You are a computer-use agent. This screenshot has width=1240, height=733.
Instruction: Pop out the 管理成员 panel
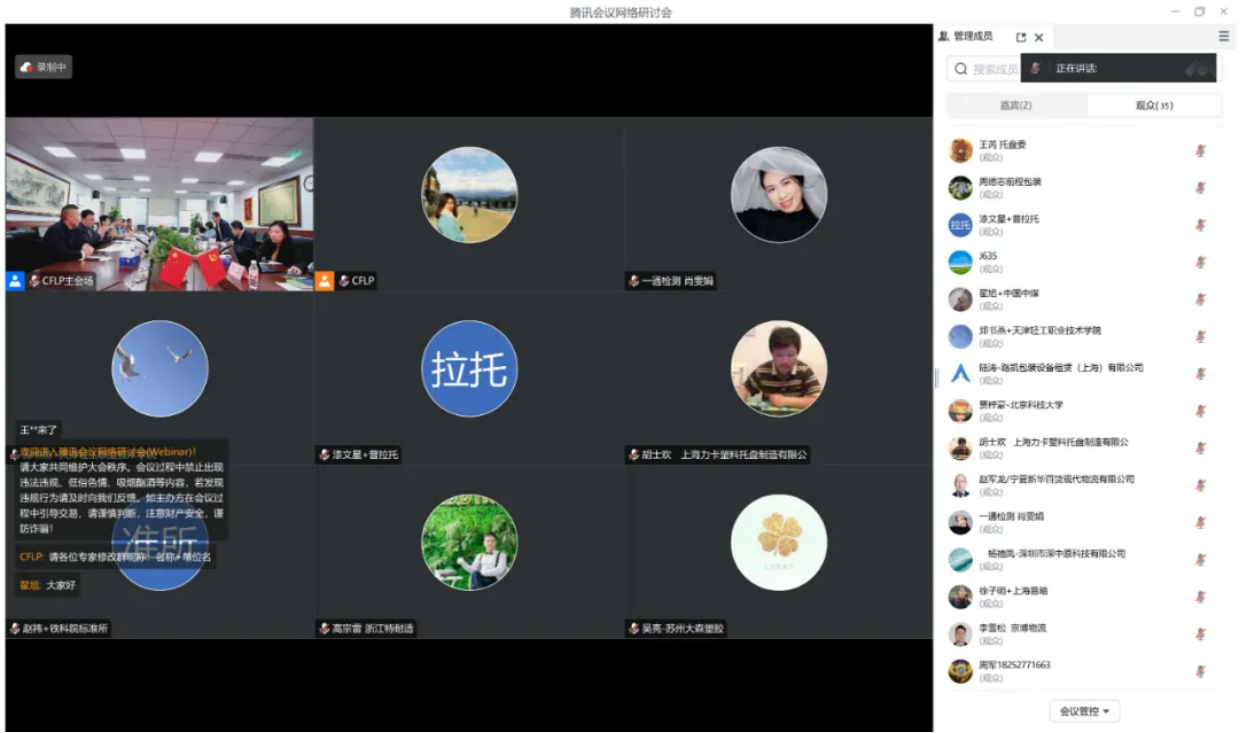(x=1021, y=37)
